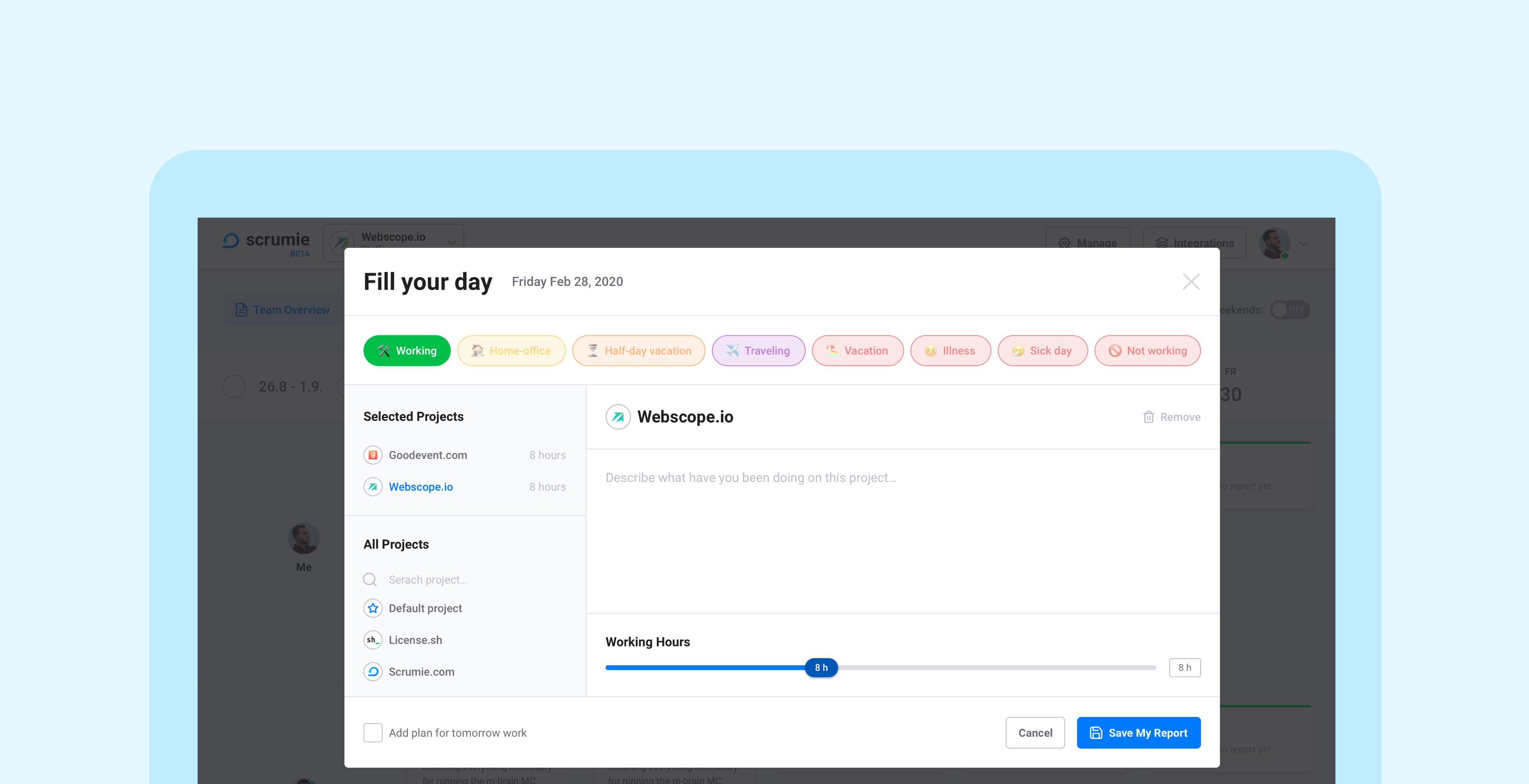This screenshot has height=784, width=1529.
Task: Close the Fill your day dialog
Action: tap(1191, 281)
